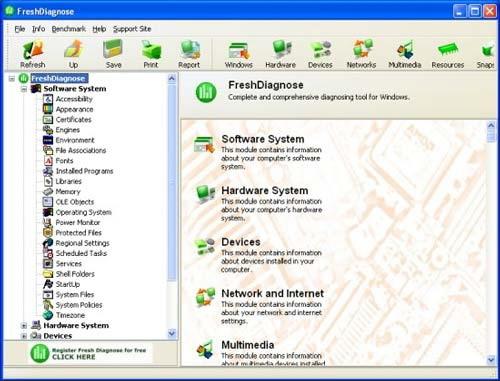Expand the Hardware System tree node
The height and width of the screenshot is (381, 500).
24,326
